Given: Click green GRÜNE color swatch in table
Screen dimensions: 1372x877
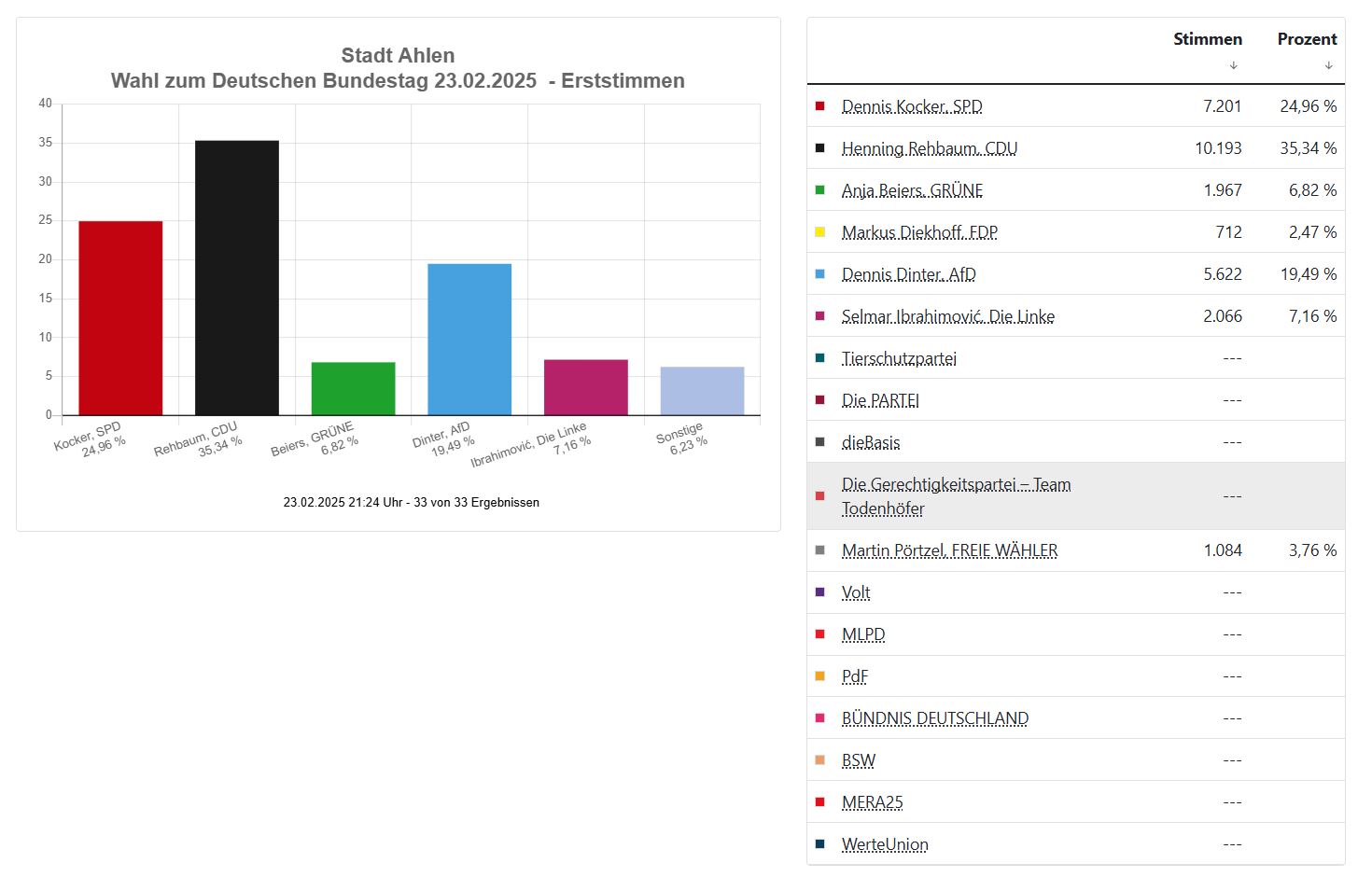Looking at the screenshot, I should [x=820, y=190].
